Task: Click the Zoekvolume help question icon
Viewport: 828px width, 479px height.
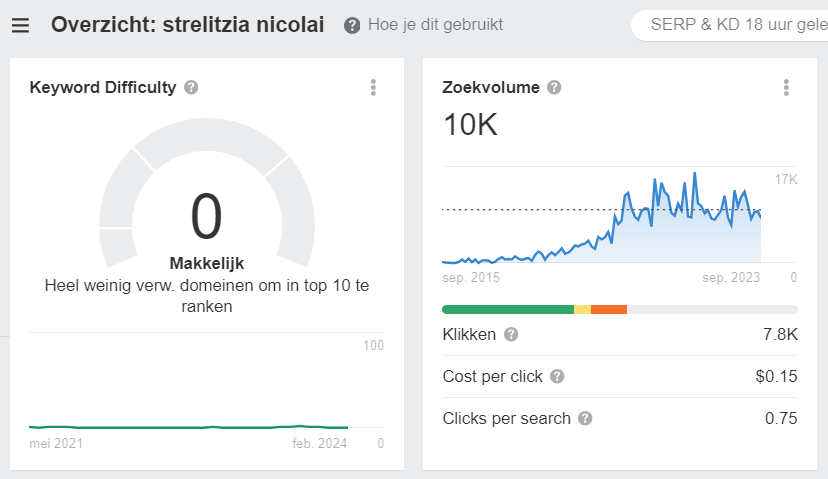Action: (x=554, y=87)
